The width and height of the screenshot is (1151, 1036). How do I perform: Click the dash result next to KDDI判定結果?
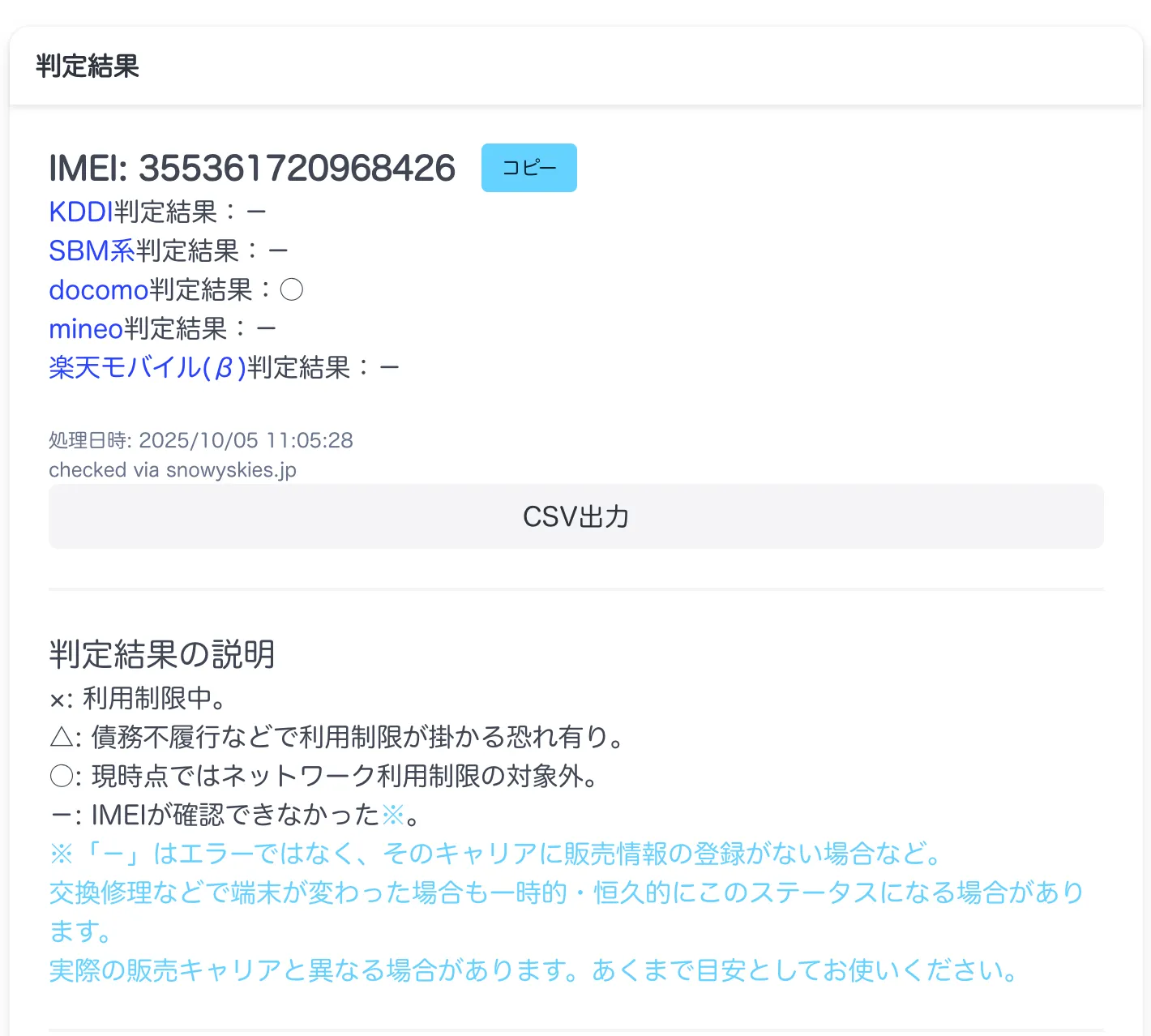256,212
